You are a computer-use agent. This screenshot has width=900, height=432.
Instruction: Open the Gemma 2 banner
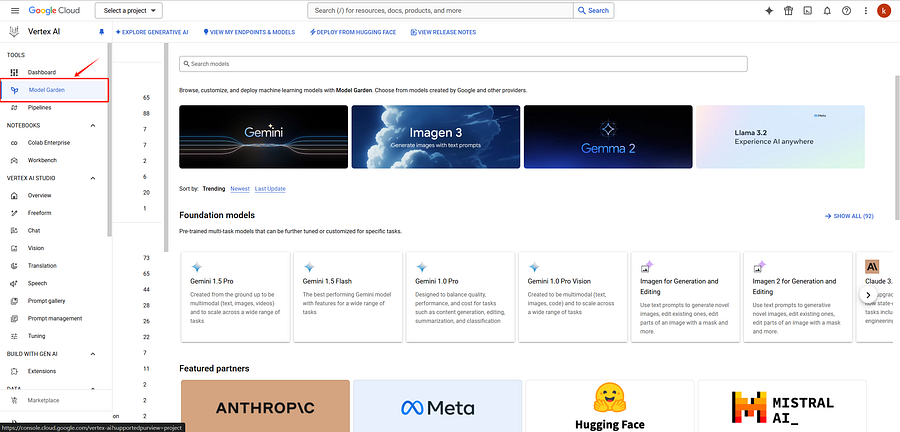coord(608,137)
